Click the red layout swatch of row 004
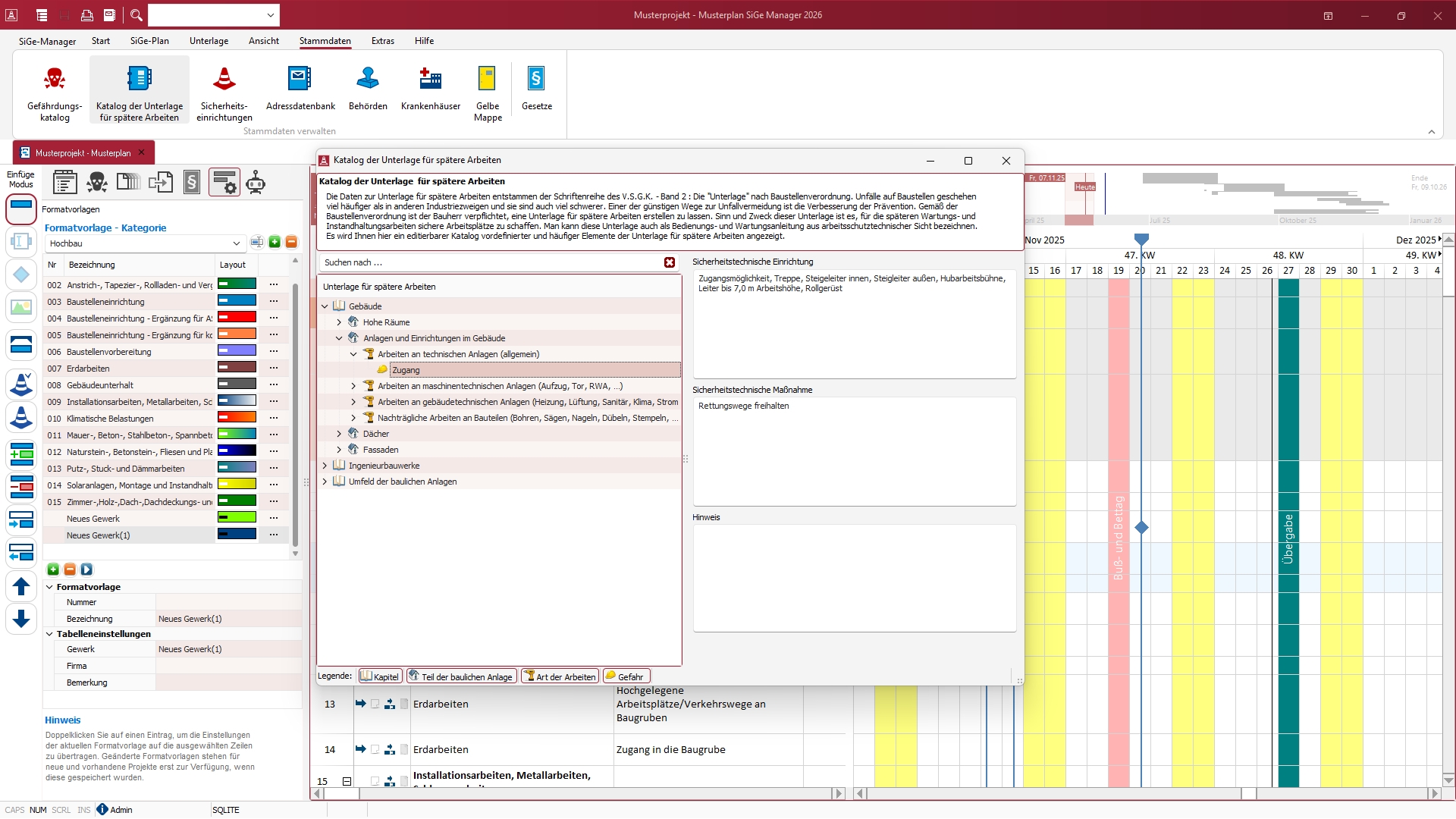The image size is (1456, 819). [x=237, y=318]
